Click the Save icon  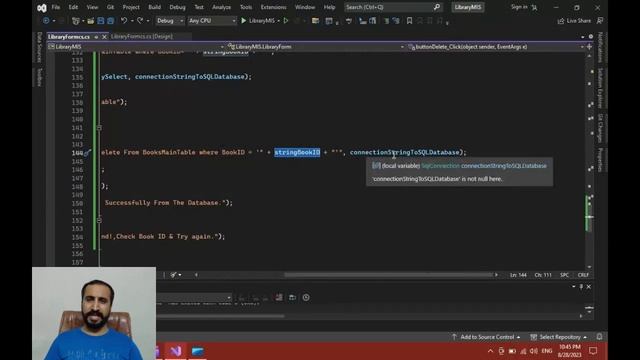click(100, 20)
